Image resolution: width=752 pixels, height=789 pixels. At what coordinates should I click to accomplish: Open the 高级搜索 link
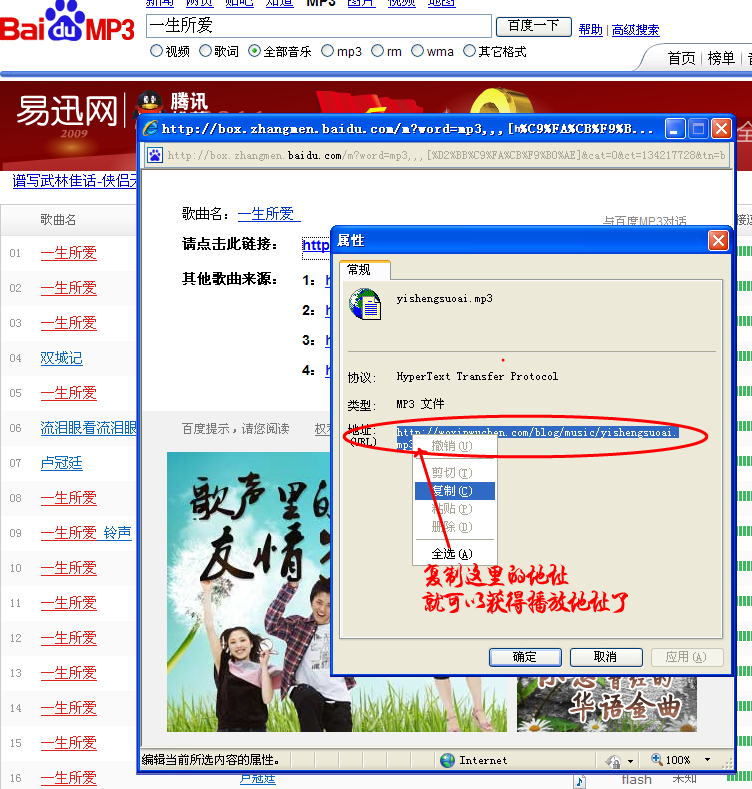point(635,30)
